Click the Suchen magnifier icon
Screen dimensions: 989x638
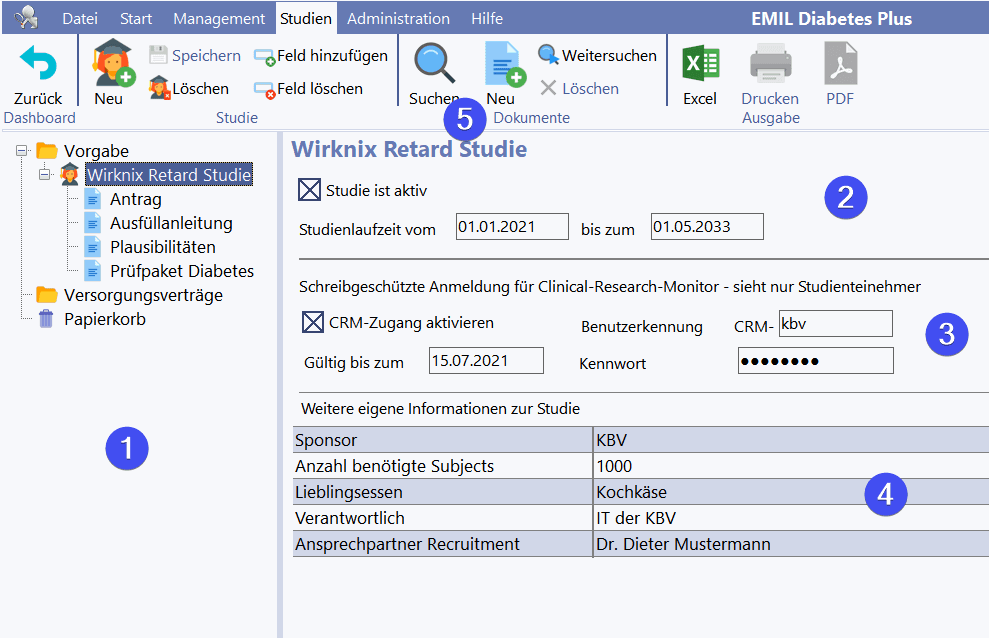(x=434, y=66)
